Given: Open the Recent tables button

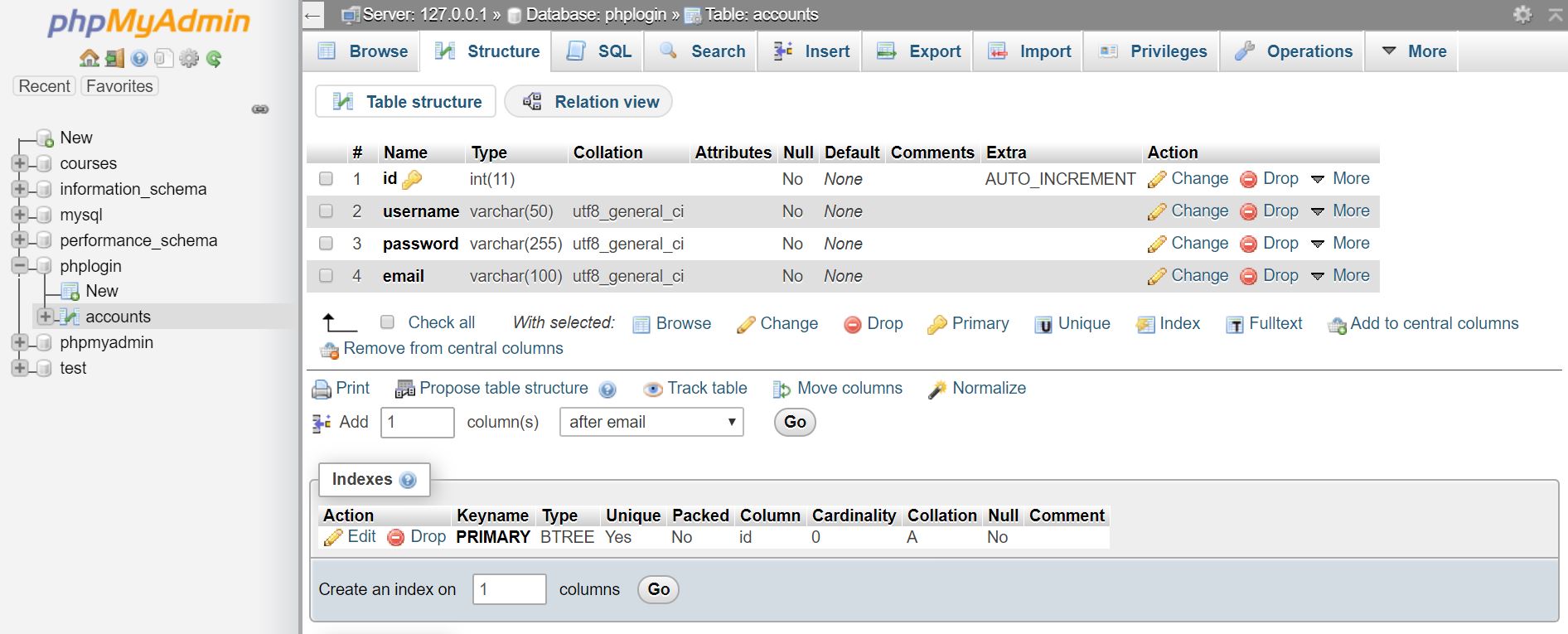Looking at the screenshot, I should [x=45, y=86].
